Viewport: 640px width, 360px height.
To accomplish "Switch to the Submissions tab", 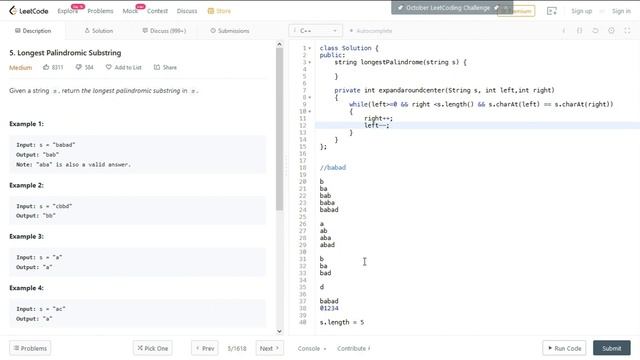I will coord(230,31).
